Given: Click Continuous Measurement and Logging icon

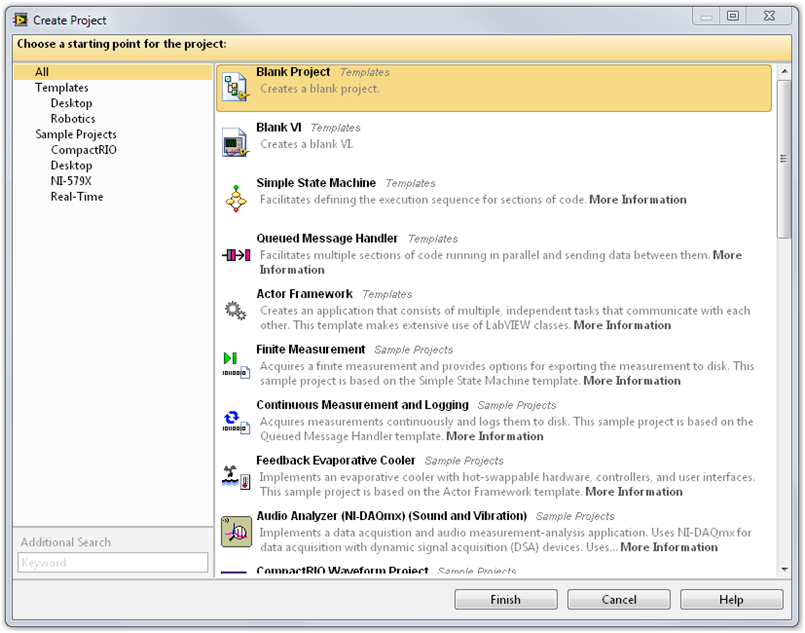Looking at the screenshot, I should point(231,421).
